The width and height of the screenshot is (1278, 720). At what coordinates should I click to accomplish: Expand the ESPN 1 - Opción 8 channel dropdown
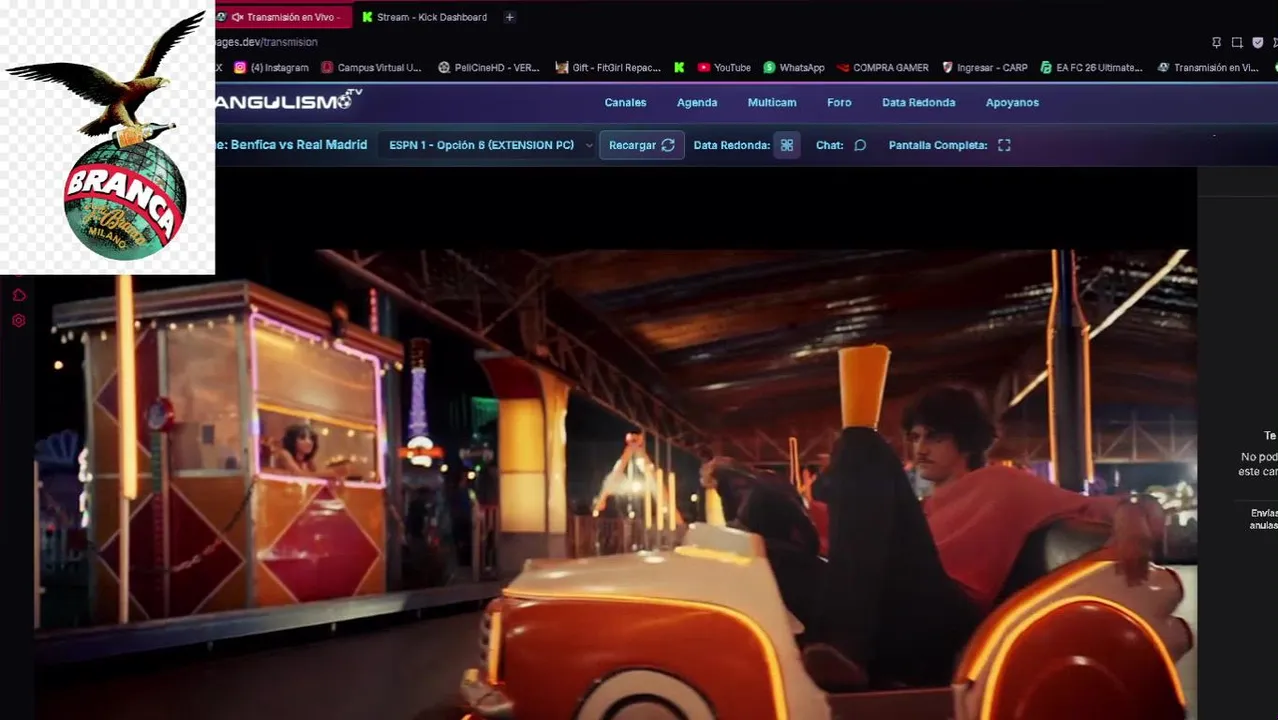coord(489,145)
